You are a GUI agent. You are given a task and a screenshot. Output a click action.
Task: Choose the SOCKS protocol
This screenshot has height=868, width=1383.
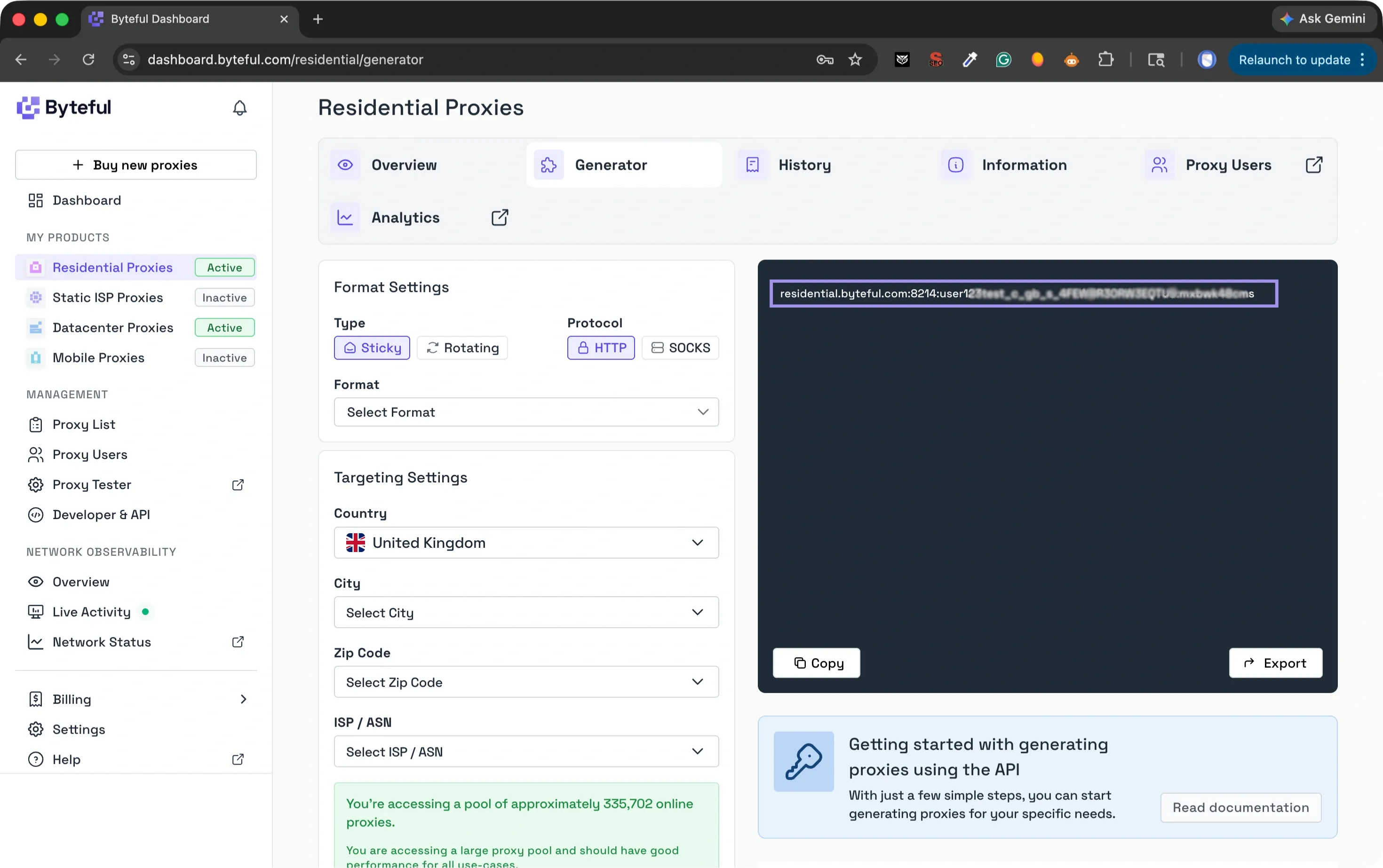click(x=680, y=348)
